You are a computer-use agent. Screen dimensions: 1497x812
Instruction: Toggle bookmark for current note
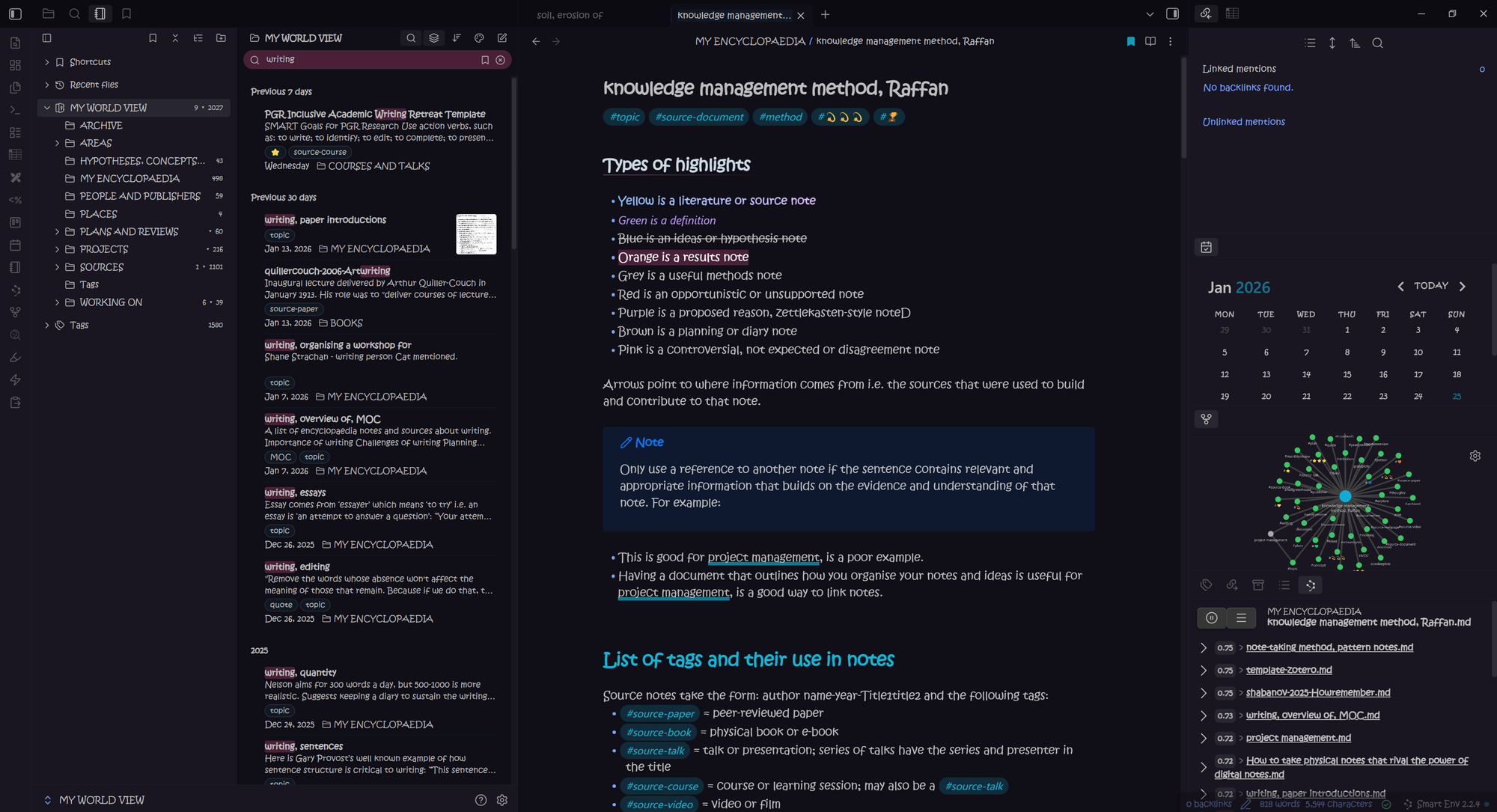click(1130, 41)
